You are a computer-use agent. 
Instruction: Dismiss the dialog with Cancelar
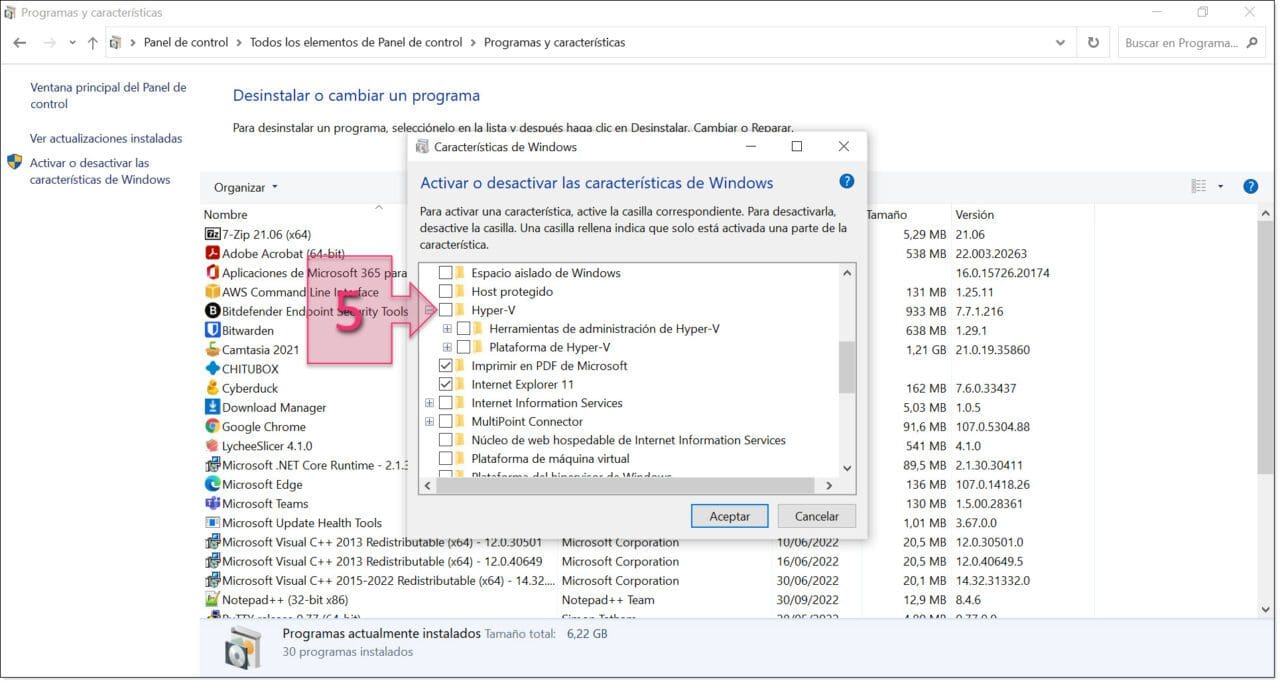click(816, 516)
